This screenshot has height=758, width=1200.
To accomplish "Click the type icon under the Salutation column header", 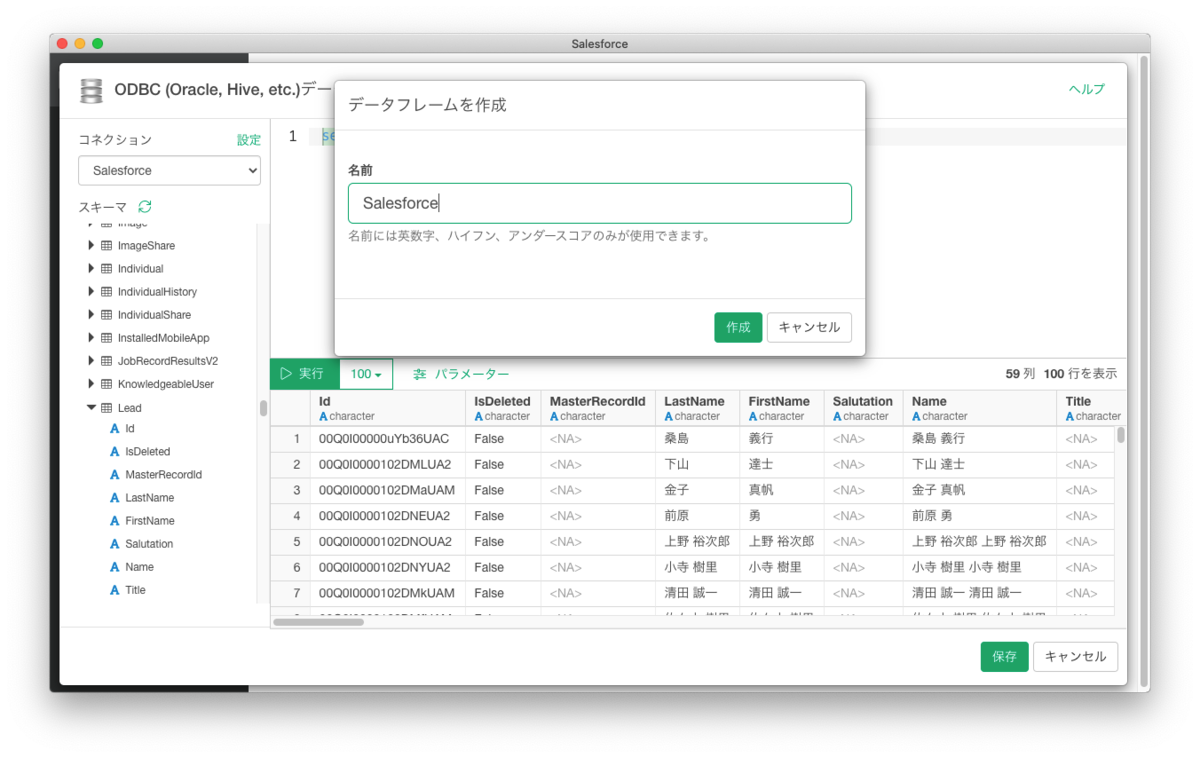I will click(x=837, y=416).
